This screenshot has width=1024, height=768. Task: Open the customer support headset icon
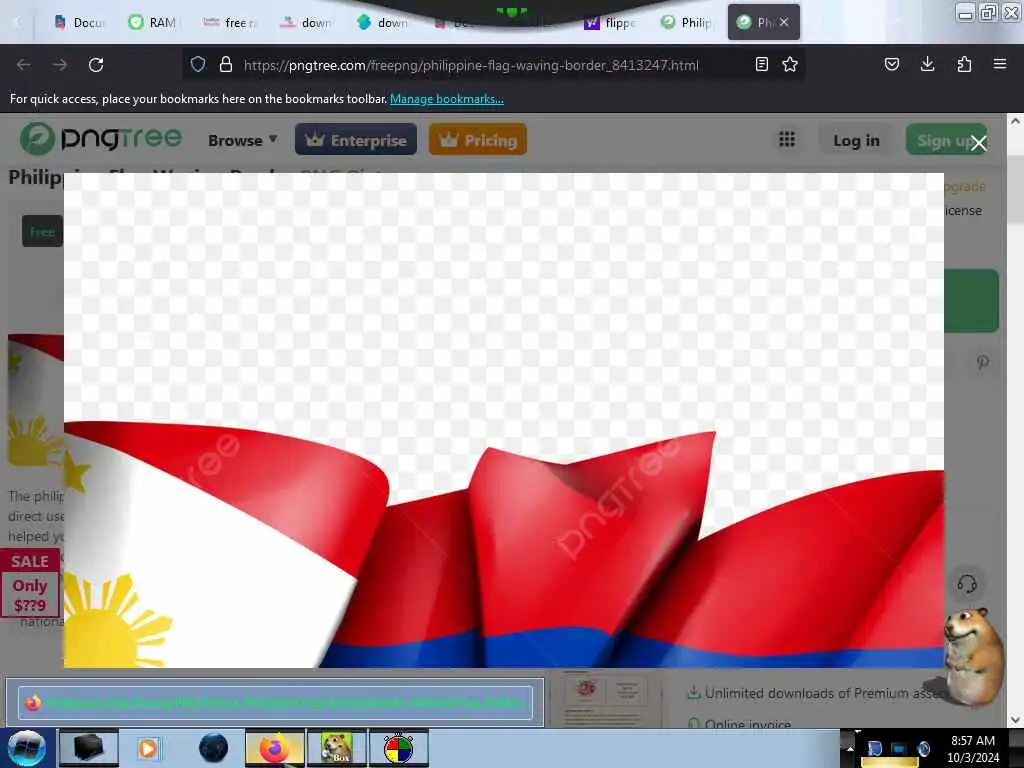click(967, 583)
